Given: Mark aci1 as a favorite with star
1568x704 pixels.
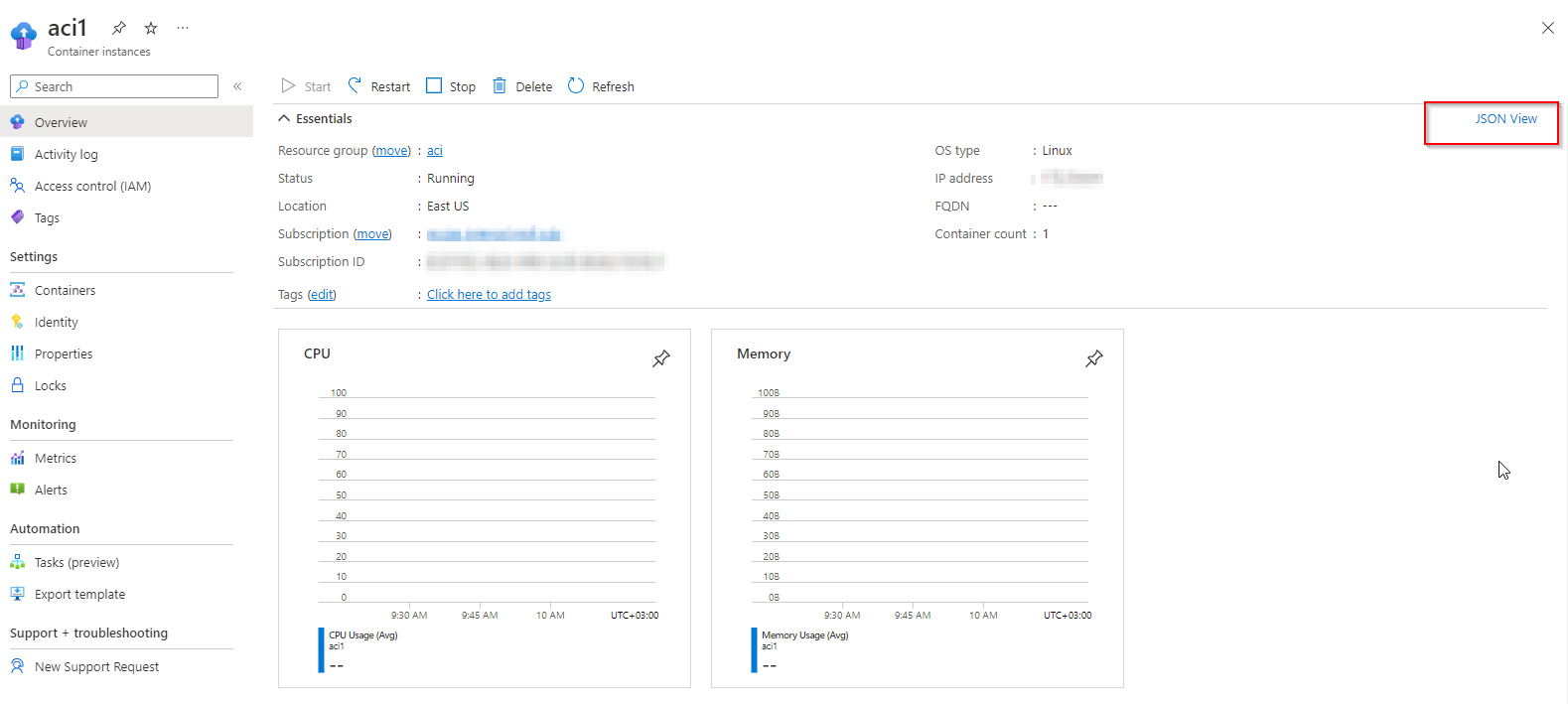Looking at the screenshot, I should coord(151,28).
